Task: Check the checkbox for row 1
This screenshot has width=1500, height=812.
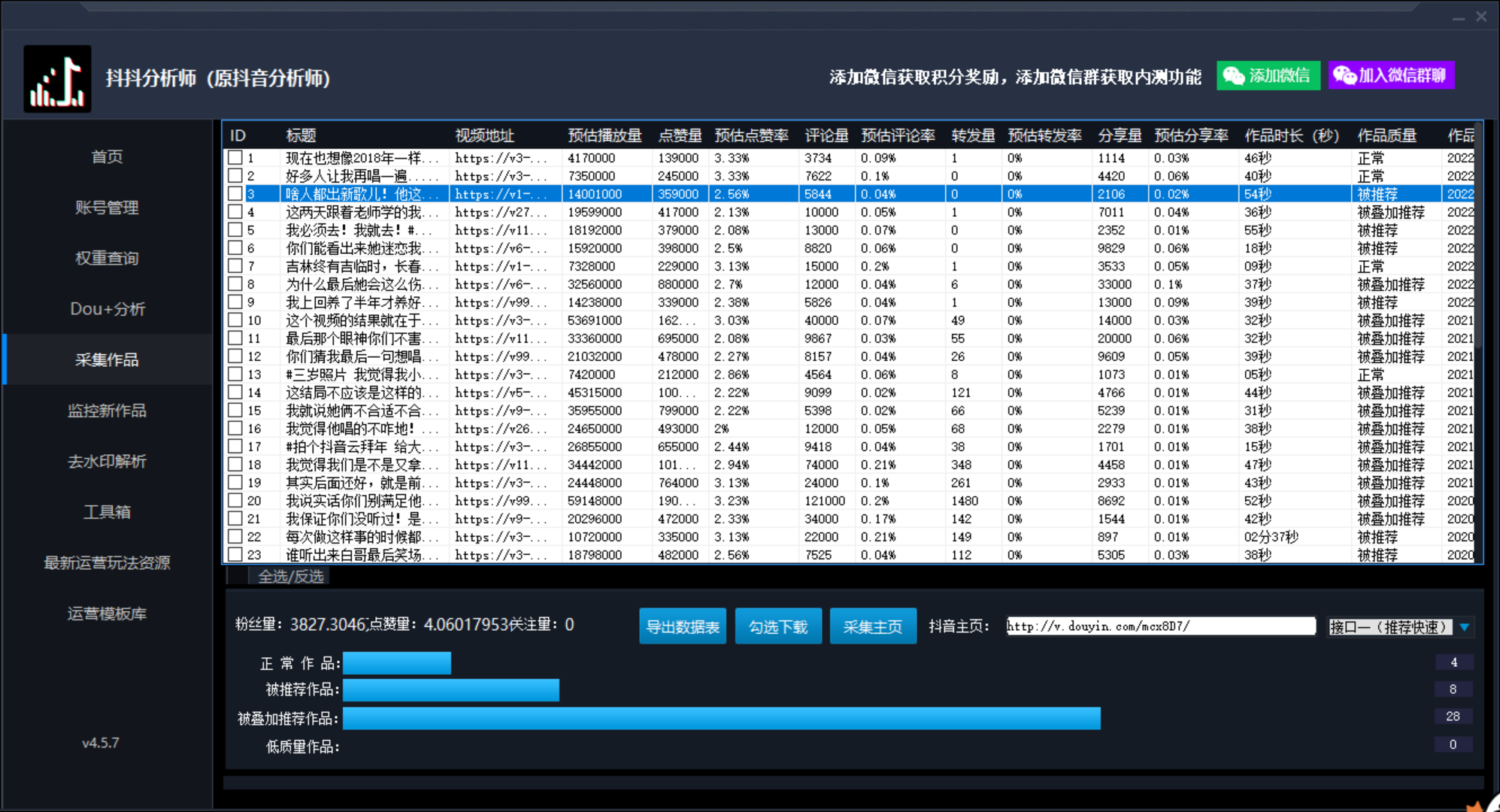Action: pos(235,158)
